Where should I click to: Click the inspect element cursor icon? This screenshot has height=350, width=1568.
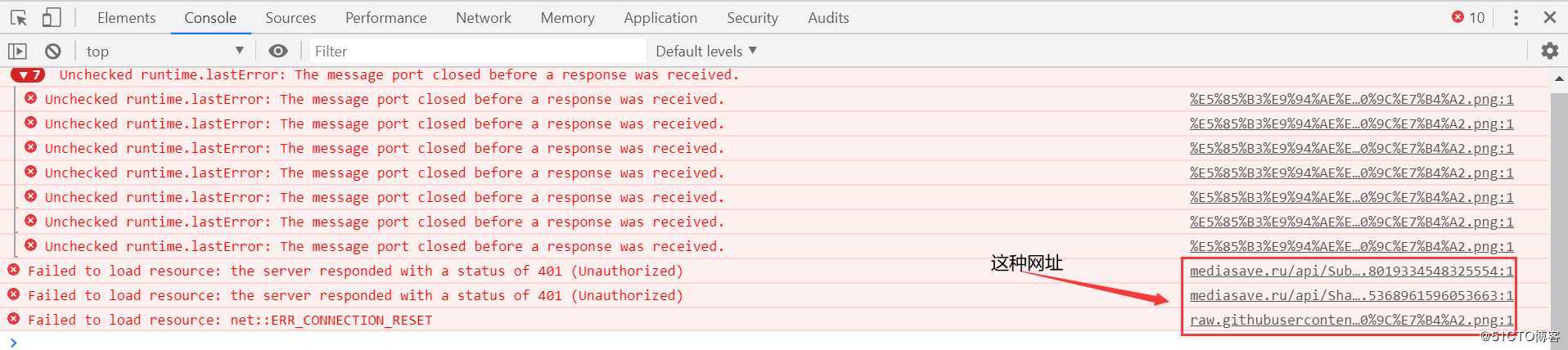(18, 17)
